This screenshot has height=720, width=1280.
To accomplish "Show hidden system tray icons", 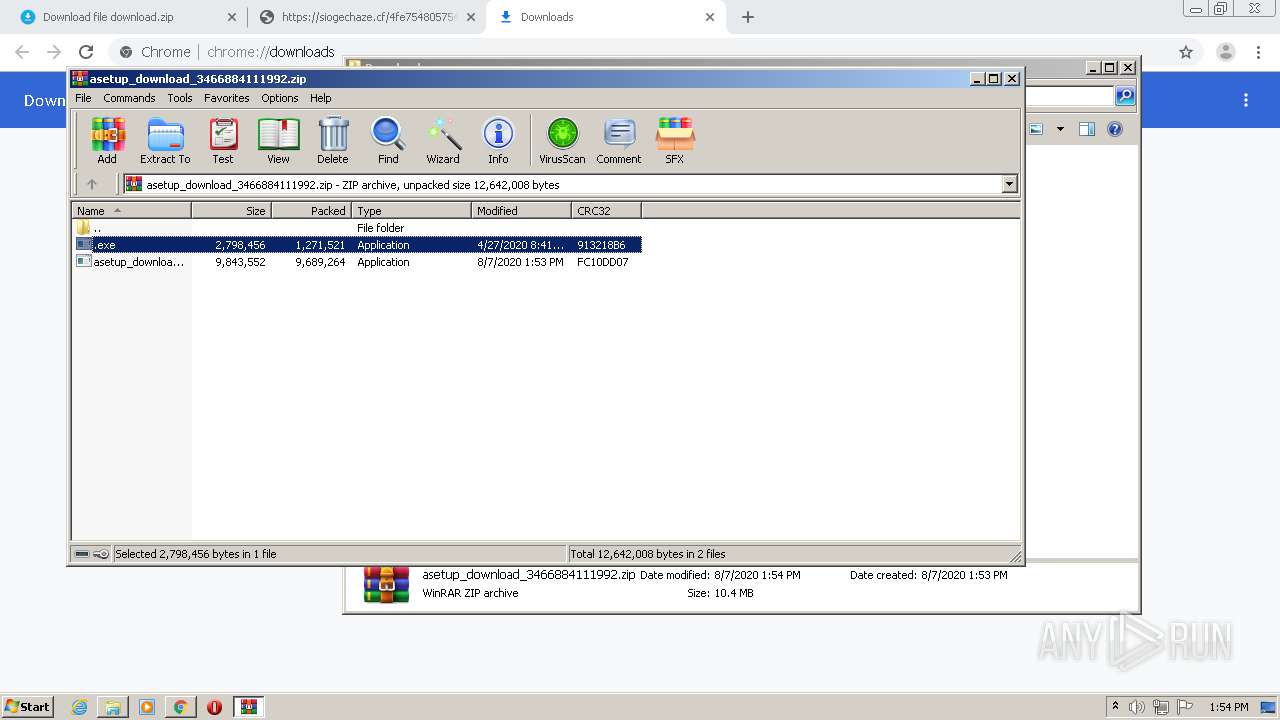I will [x=1116, y=707].
